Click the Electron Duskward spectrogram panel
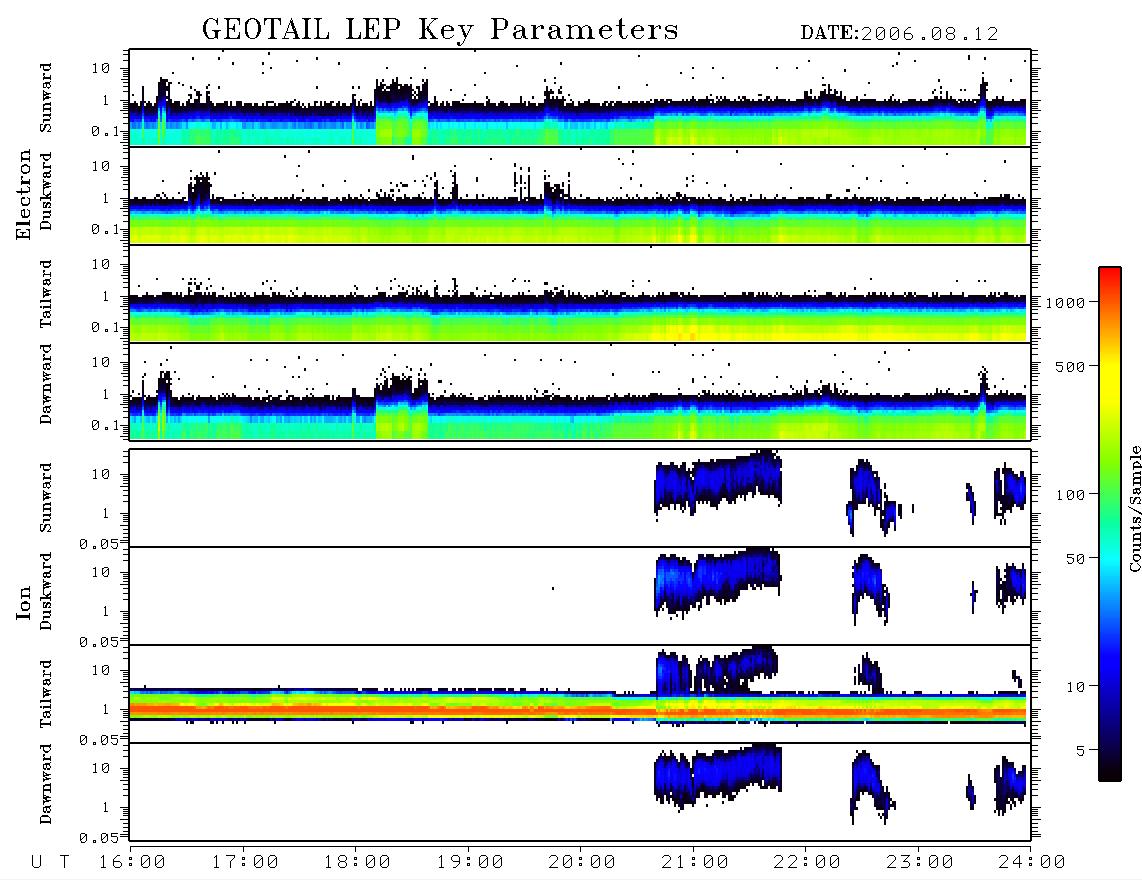 pyautogui.click(x=580, y=195)
